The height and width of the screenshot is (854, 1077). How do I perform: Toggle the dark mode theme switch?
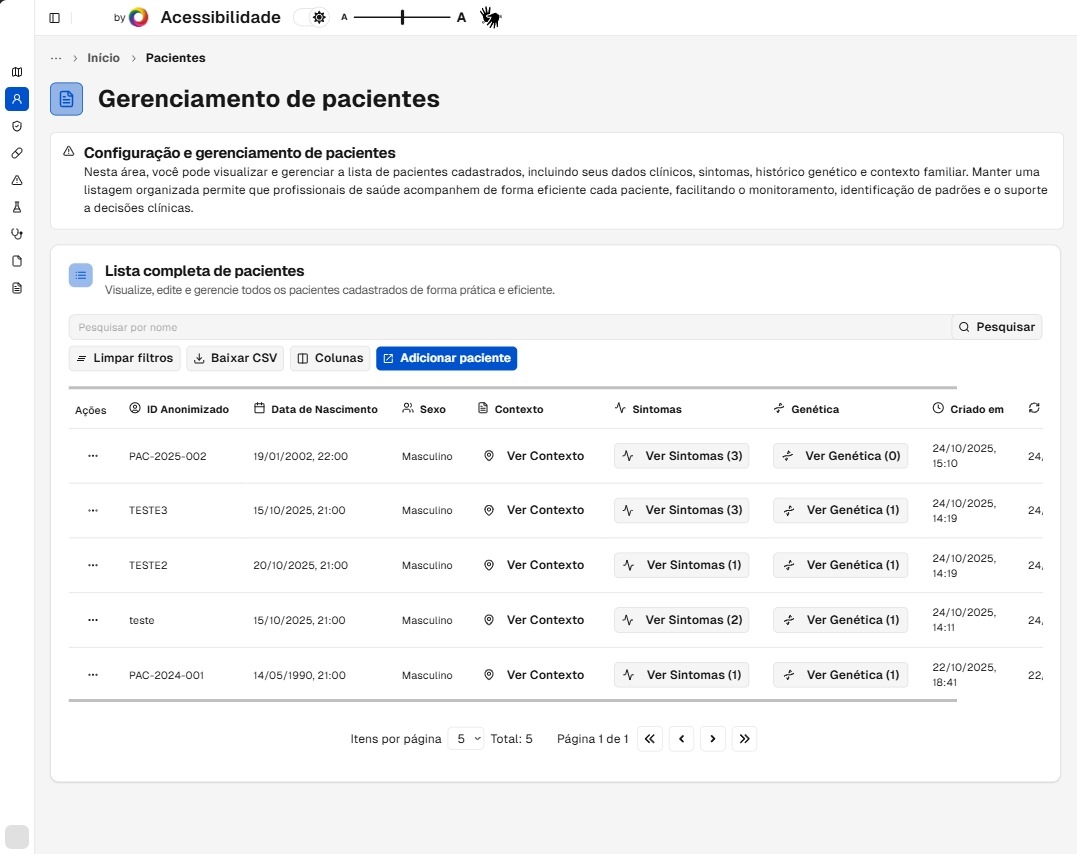click(x=311, y=17)
